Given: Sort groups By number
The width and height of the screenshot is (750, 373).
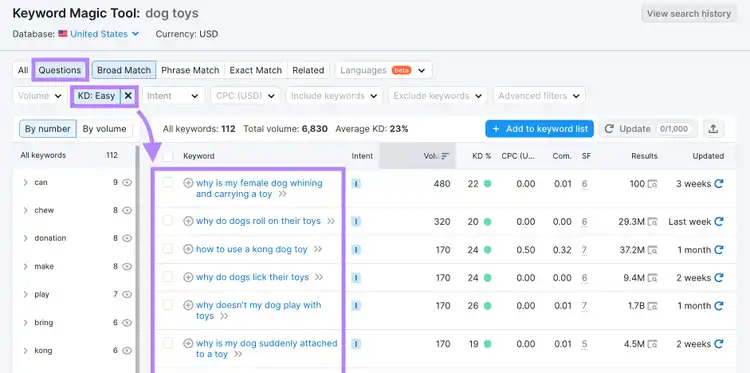Looking at the screenshot, I should click(47, 129).
